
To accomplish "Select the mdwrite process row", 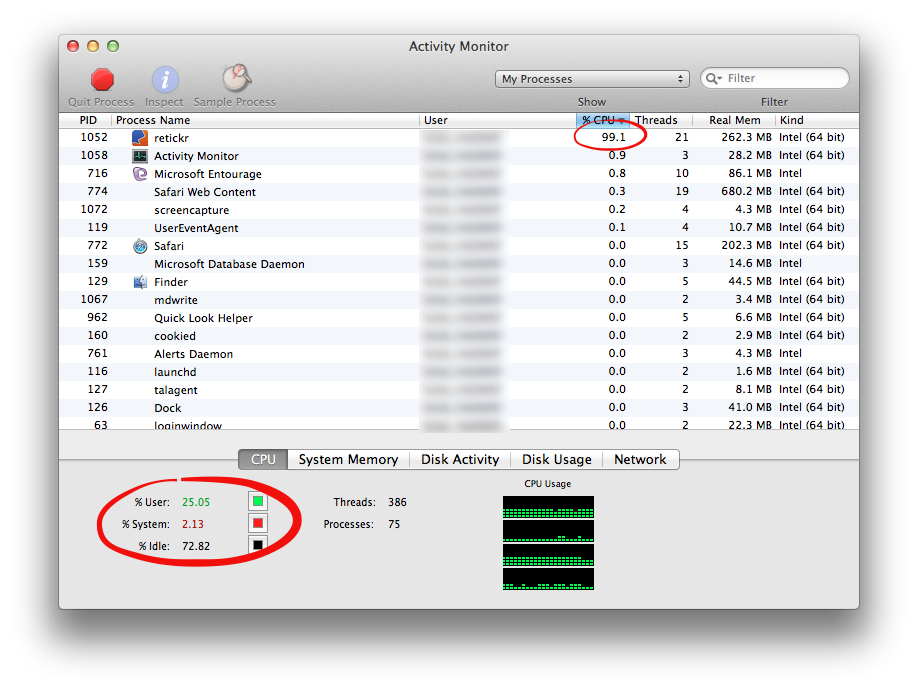I will 459,300.
